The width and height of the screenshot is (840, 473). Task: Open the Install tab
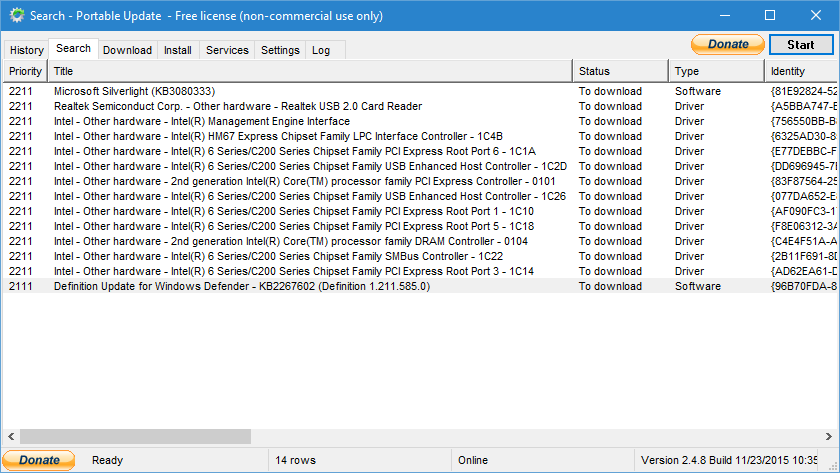(x=178, y=50)
